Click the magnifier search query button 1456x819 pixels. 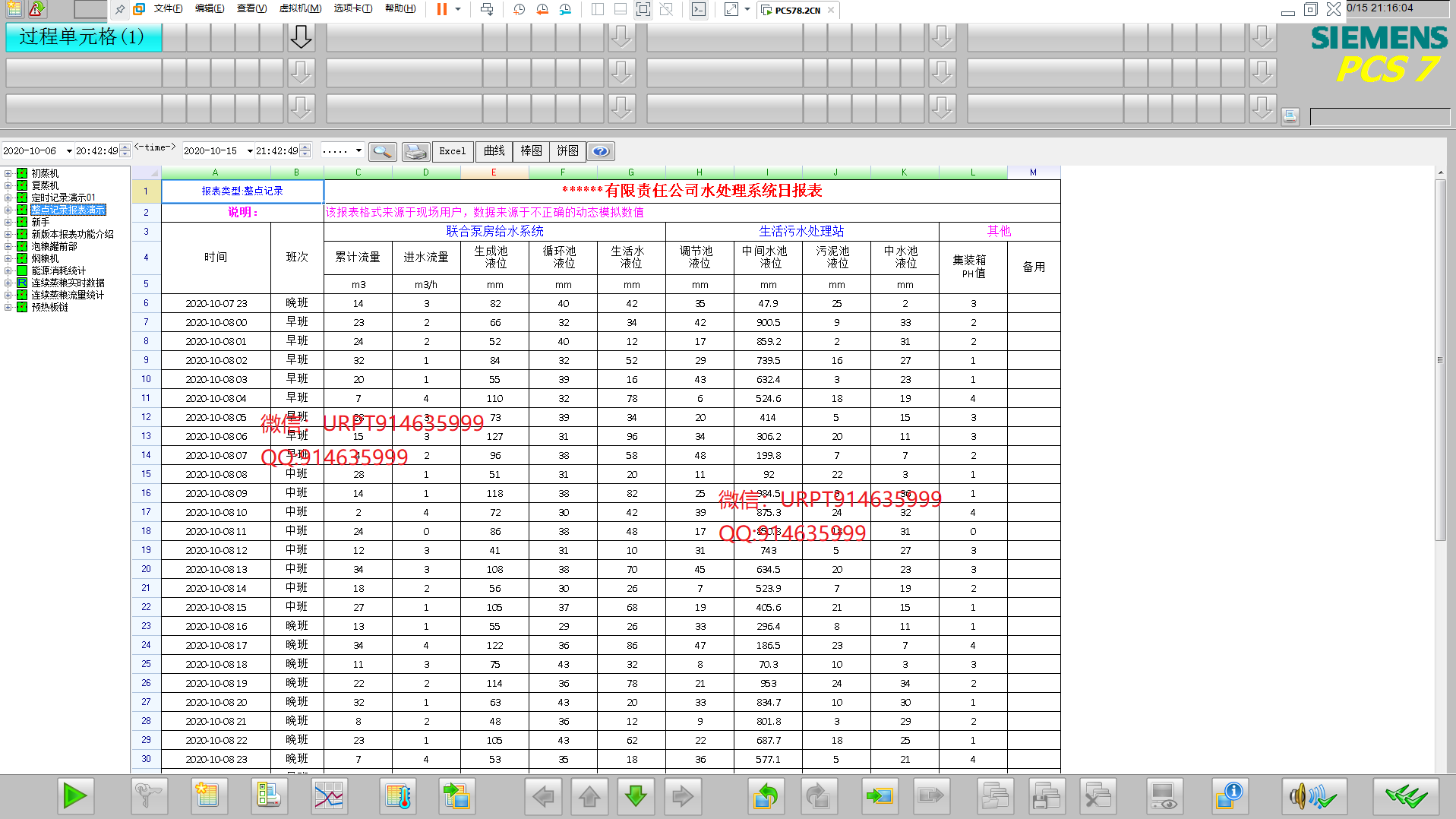click(x=382, y=151)
